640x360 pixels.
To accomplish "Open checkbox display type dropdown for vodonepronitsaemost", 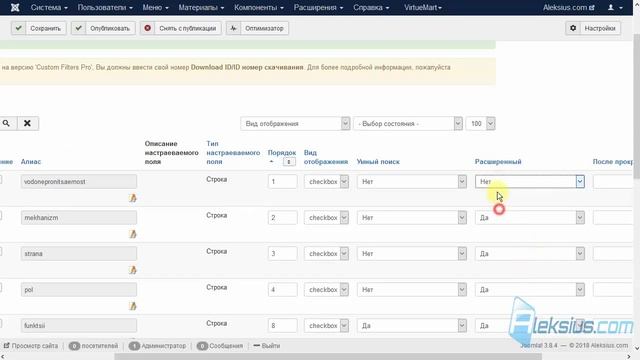I will tap(326, 182).
